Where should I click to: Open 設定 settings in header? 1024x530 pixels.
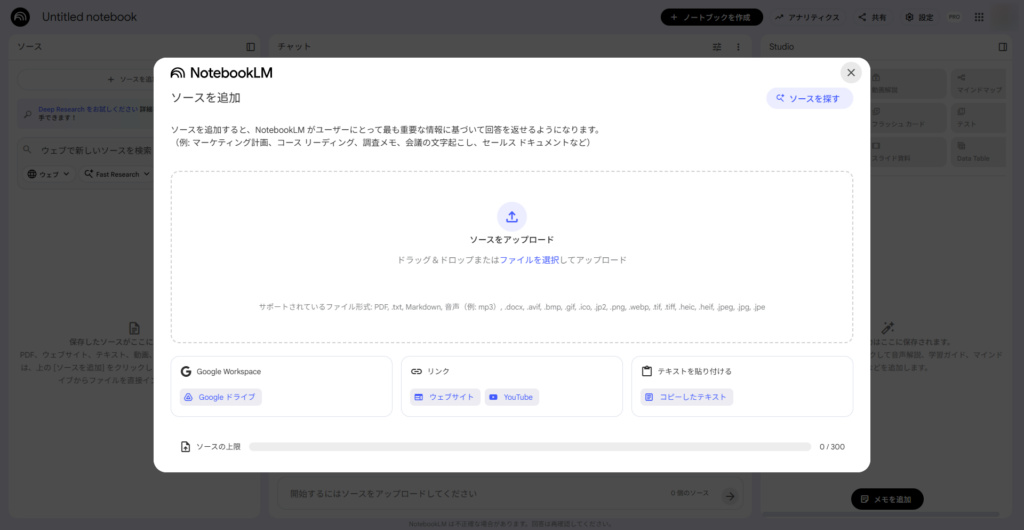(920, 17)
